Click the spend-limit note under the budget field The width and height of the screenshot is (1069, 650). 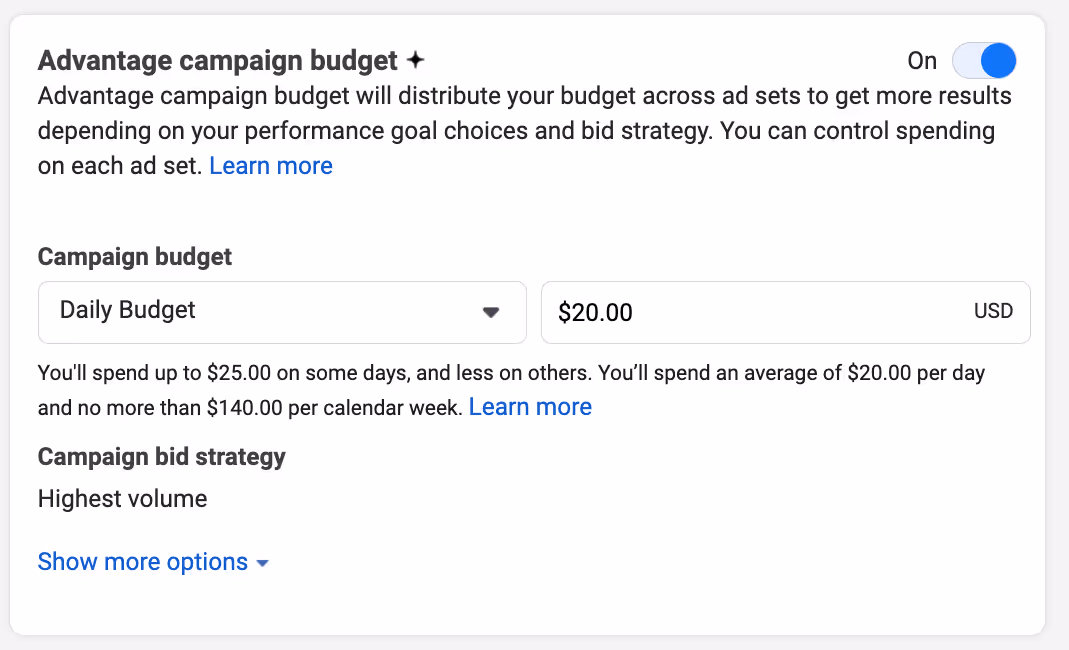[x=511, y=390]
